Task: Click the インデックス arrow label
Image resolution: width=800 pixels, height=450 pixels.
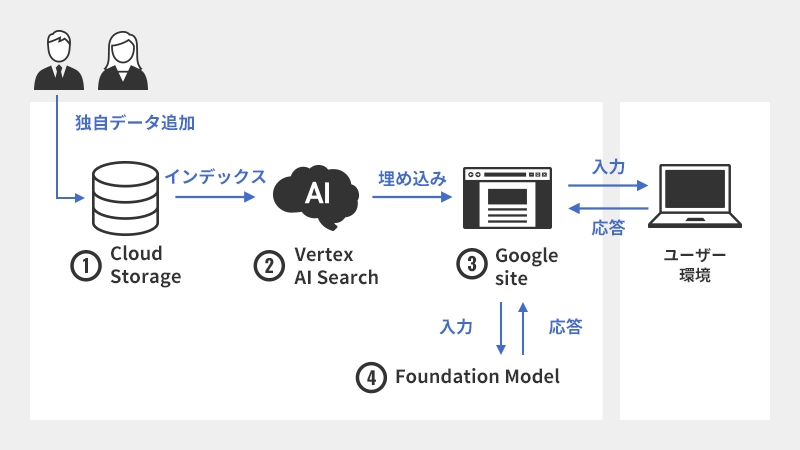Action: pyautogui.click(x=215, y=176)
